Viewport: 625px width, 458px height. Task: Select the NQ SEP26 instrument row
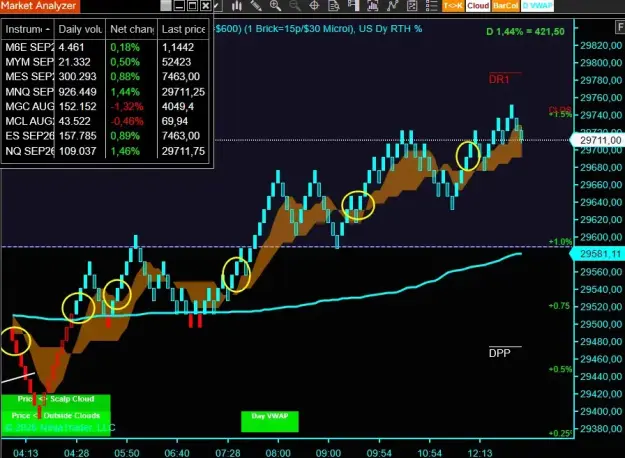[105, 151]
